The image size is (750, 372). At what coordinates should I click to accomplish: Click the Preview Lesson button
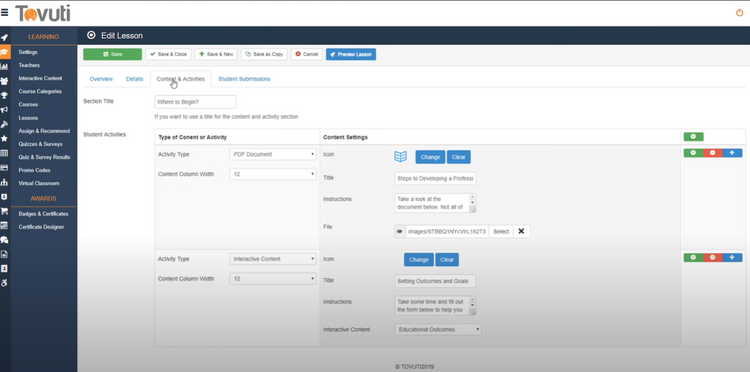click(x=351, y=54)
